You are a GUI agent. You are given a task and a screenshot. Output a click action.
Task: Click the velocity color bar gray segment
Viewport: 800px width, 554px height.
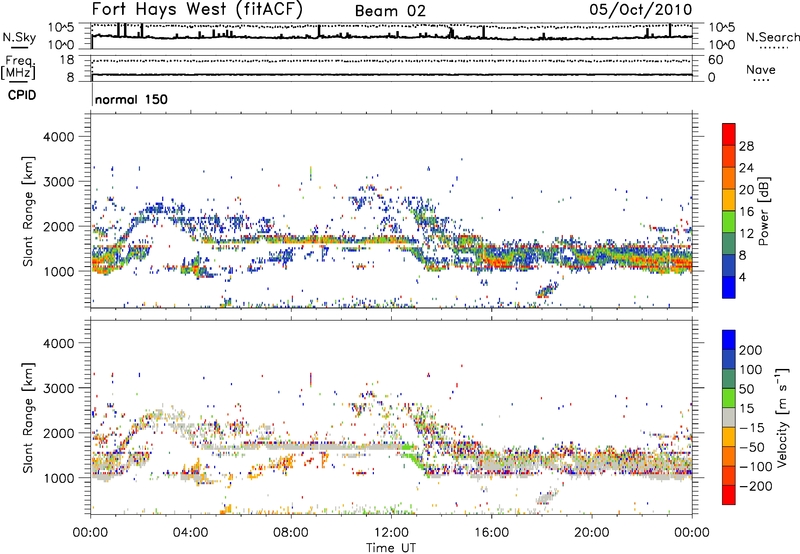729,417
